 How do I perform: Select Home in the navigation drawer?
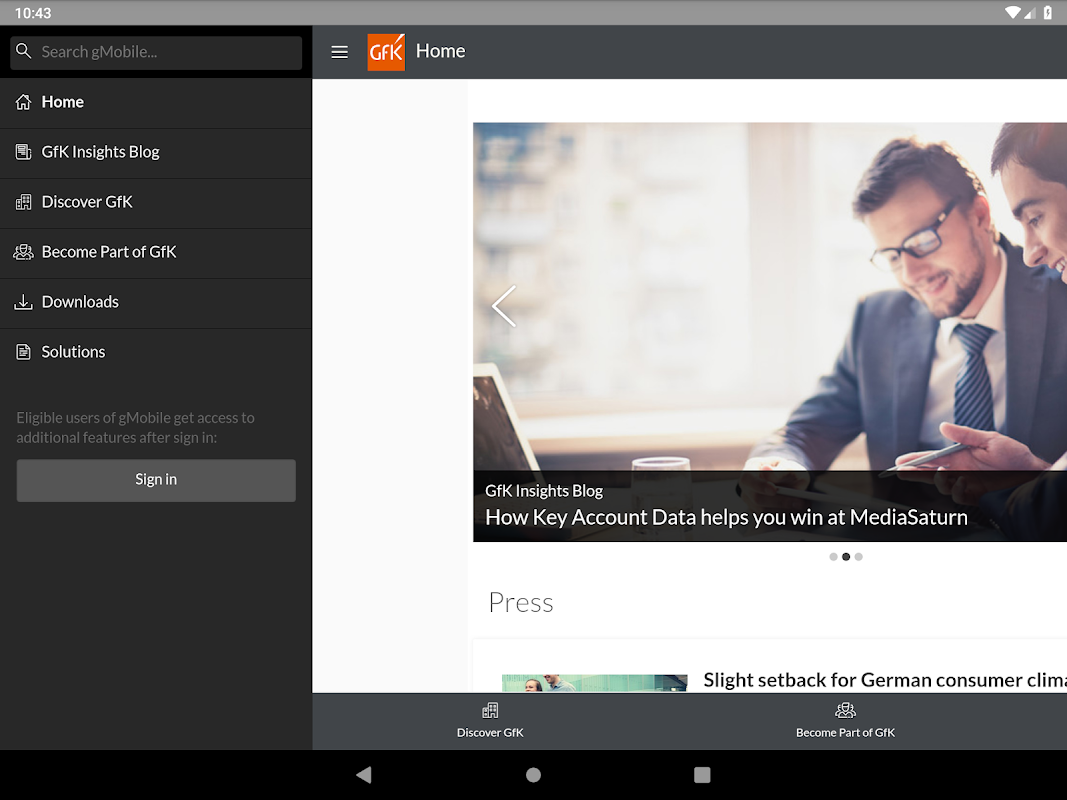156,103
